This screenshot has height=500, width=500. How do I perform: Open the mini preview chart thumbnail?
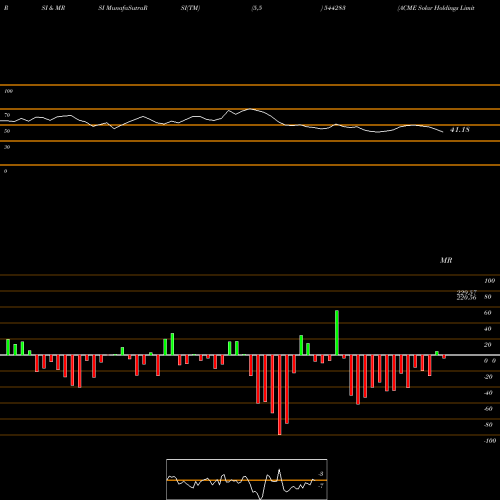point(247,479)
